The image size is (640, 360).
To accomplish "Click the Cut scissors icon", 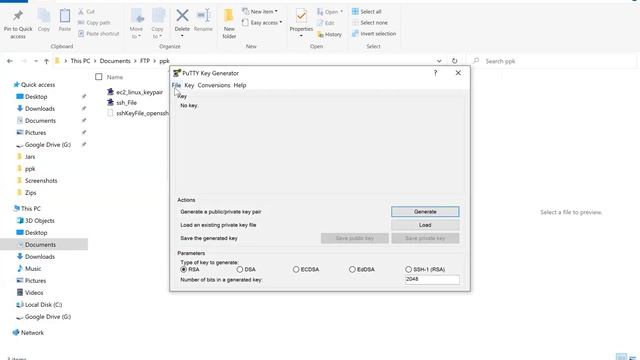I will 81,12.
